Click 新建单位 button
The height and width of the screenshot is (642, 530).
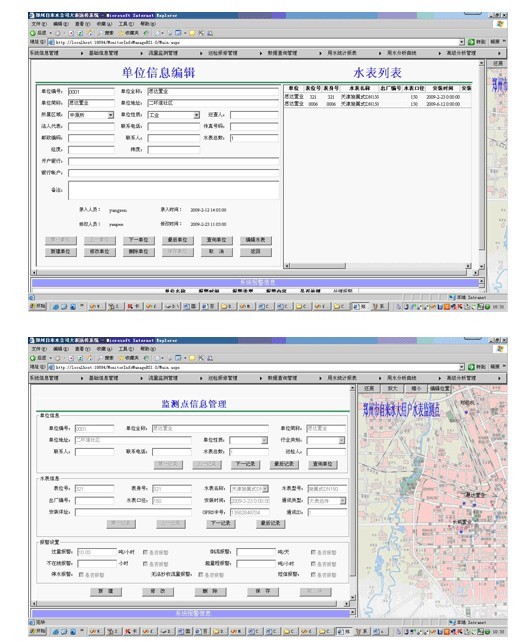click(61, 252)
